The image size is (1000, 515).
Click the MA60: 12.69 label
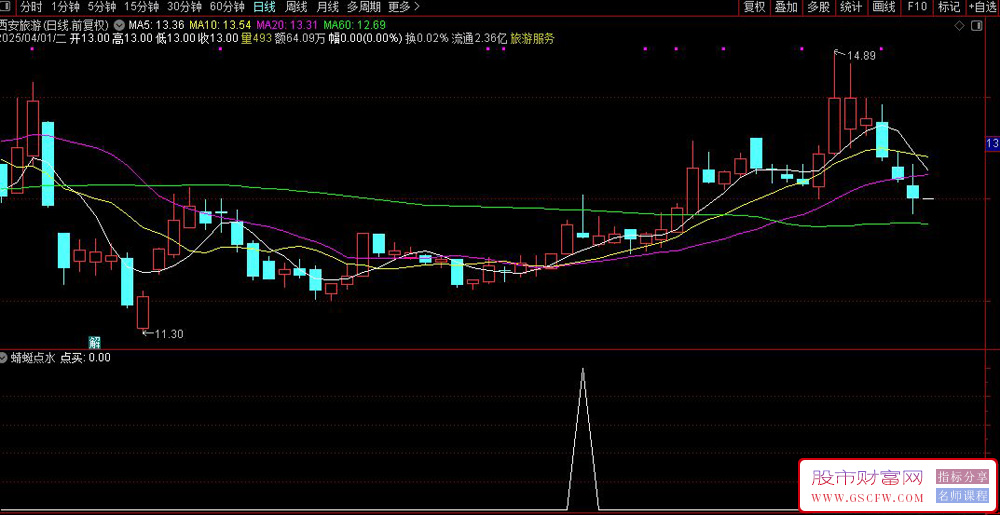355,25
